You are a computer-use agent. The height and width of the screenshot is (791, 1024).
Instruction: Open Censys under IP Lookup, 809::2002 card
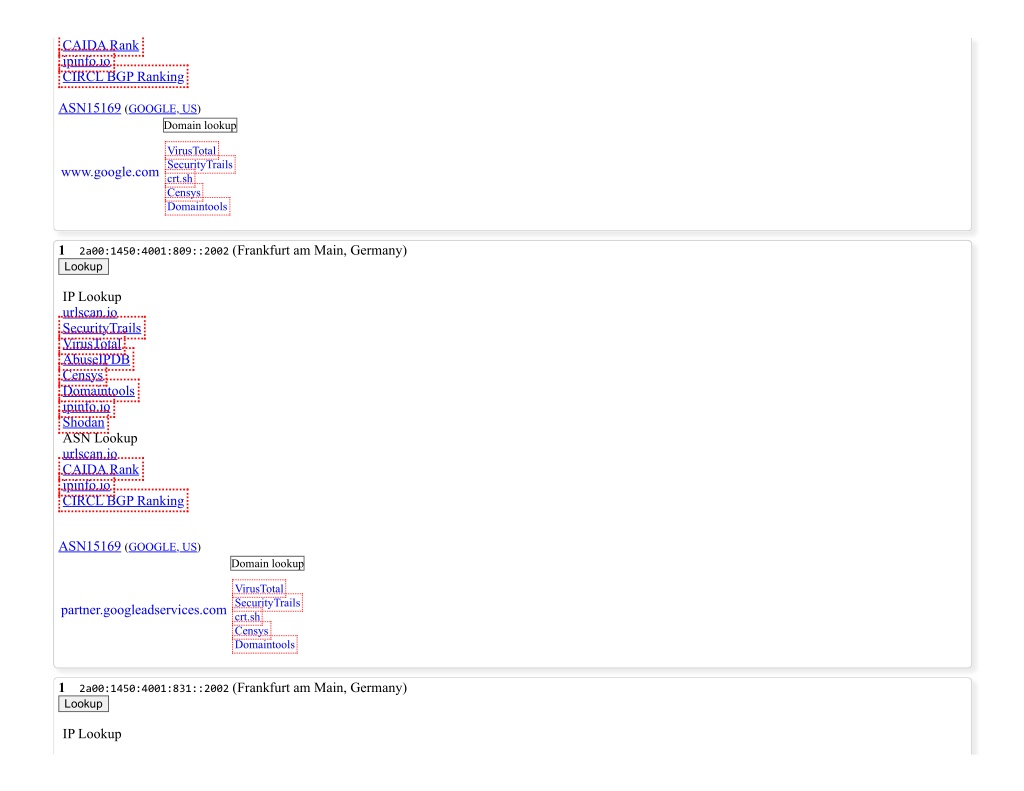pos(83,375)
